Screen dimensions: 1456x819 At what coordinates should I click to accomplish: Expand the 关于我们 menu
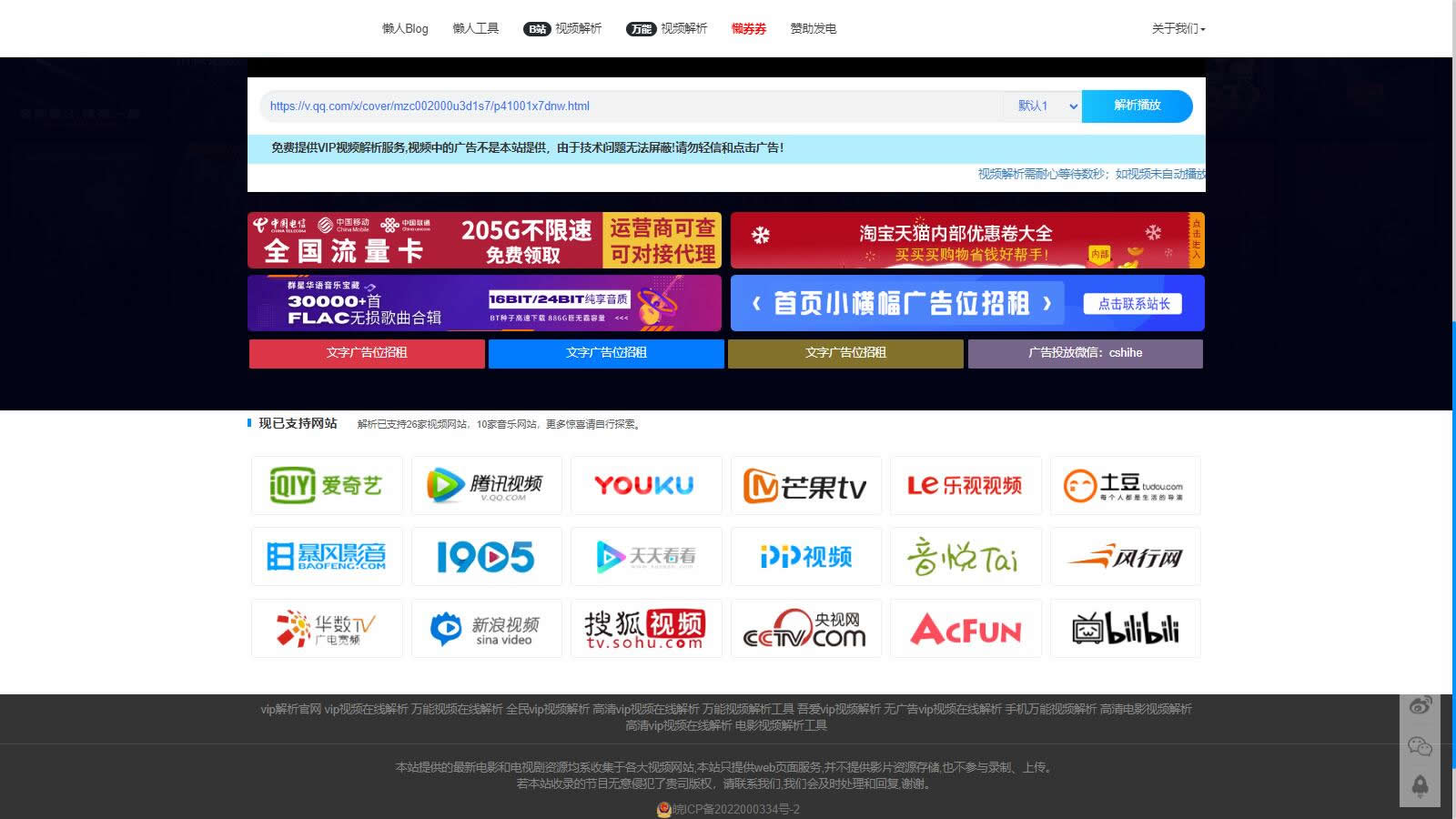pyautogui.click(x=1178, y=28)
